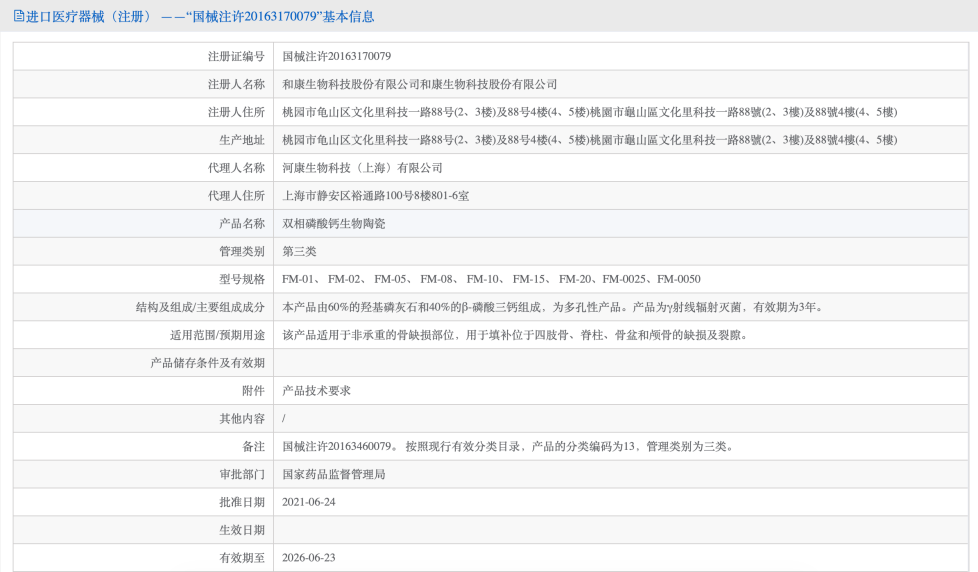Click the 进口医疗器械（注册）heading text
Viewport: 978px width, 572px height.
pyautogui.click(x=90, y=17)
